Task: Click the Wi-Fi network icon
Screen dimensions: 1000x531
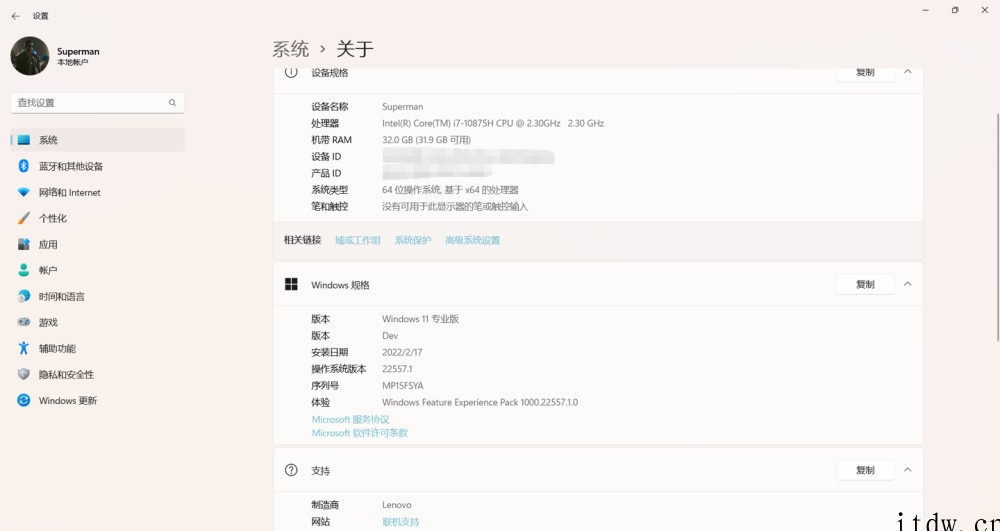Action: (24, 193)
